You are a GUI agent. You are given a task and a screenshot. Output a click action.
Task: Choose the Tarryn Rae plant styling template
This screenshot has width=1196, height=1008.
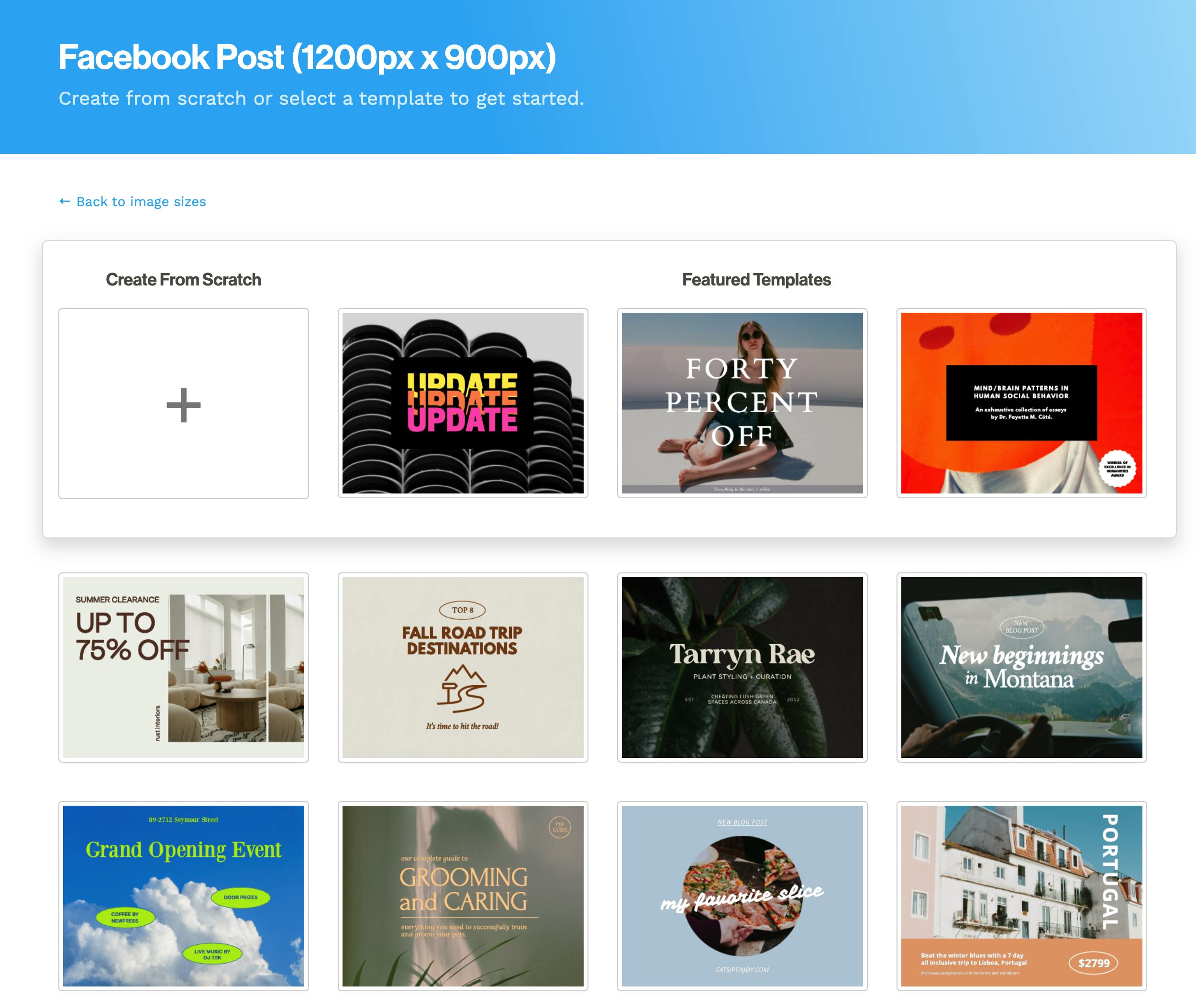742,667
